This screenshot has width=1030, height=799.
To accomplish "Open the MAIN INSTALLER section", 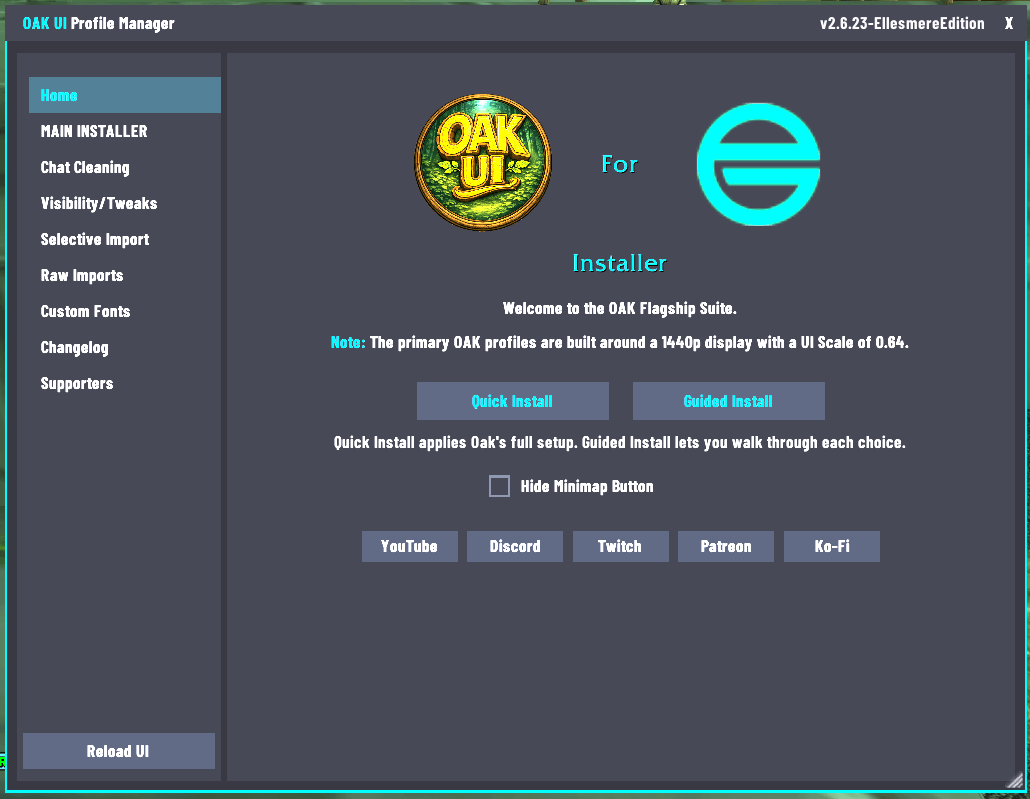I will [x=125, y=131].
